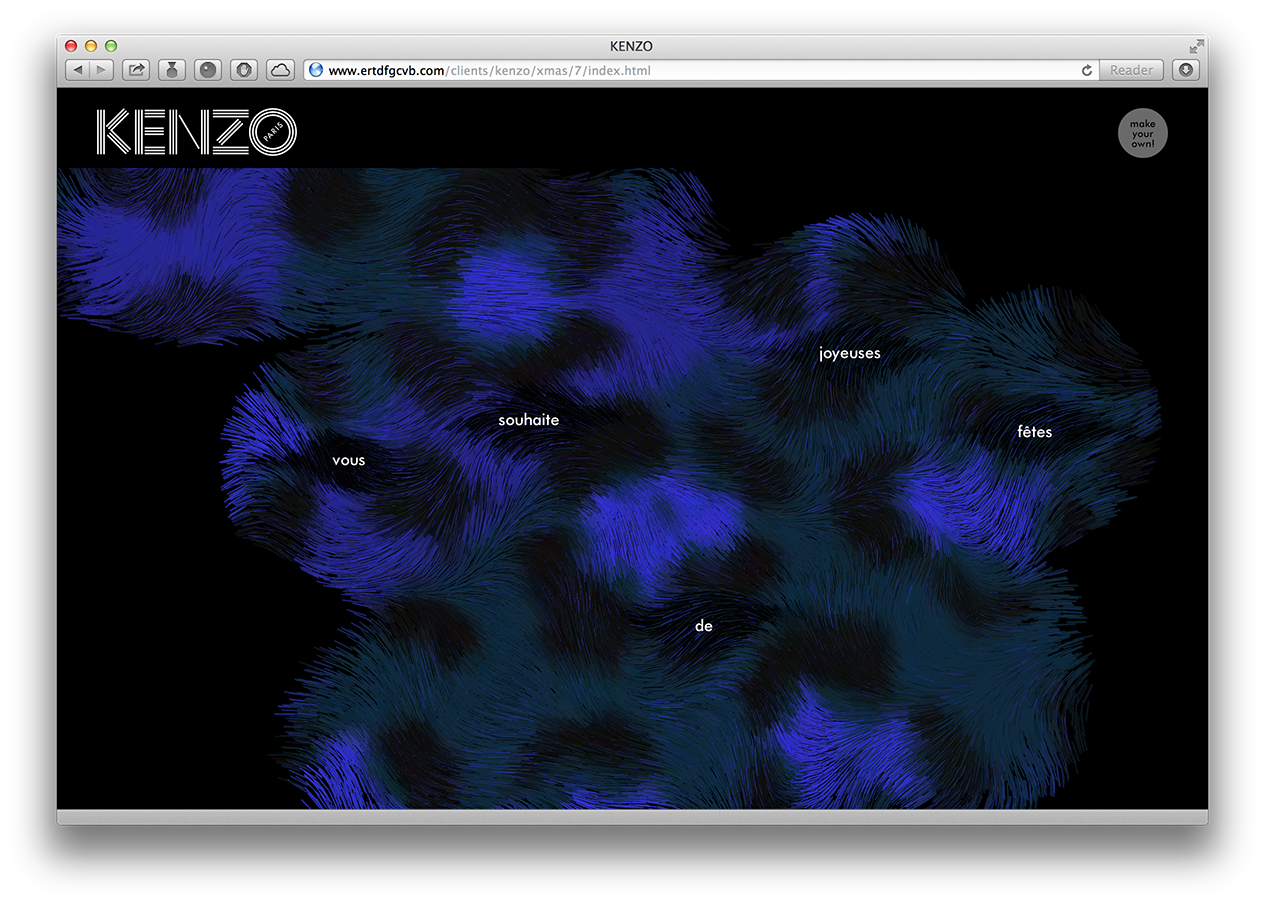
Task: Click the perfume-bottle extension icon
Action: 171,70
